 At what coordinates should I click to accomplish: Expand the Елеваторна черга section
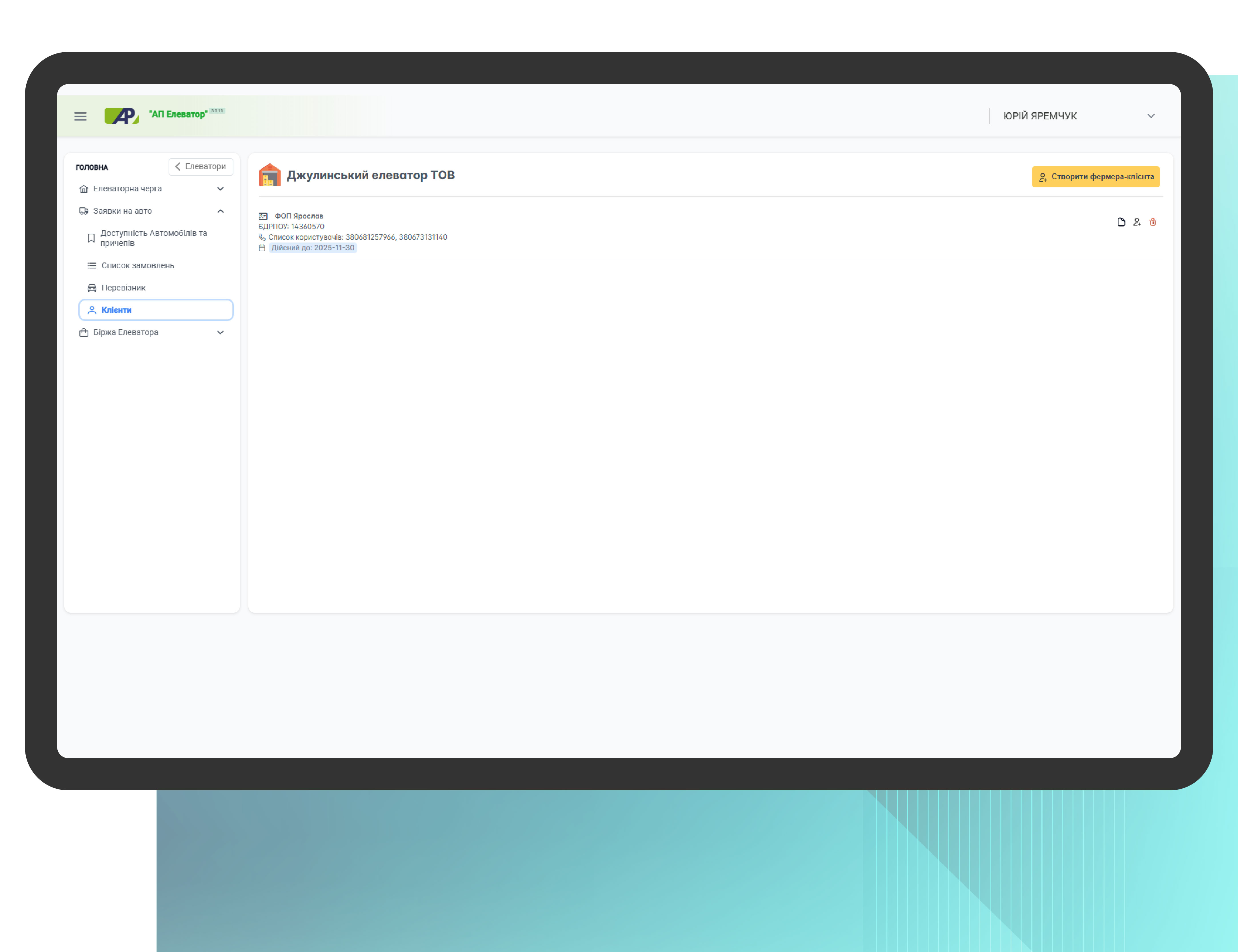pos(221,189)
